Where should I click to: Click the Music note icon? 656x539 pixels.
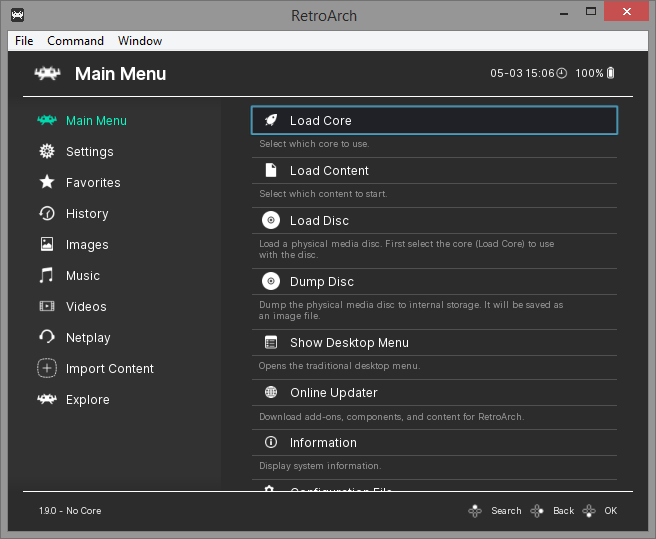(x=46, y=275)
